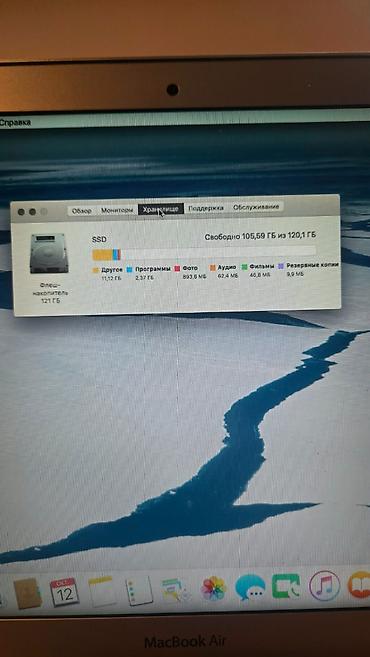Click the yellow Другое segment of storage bar

[x=102, y=254]
